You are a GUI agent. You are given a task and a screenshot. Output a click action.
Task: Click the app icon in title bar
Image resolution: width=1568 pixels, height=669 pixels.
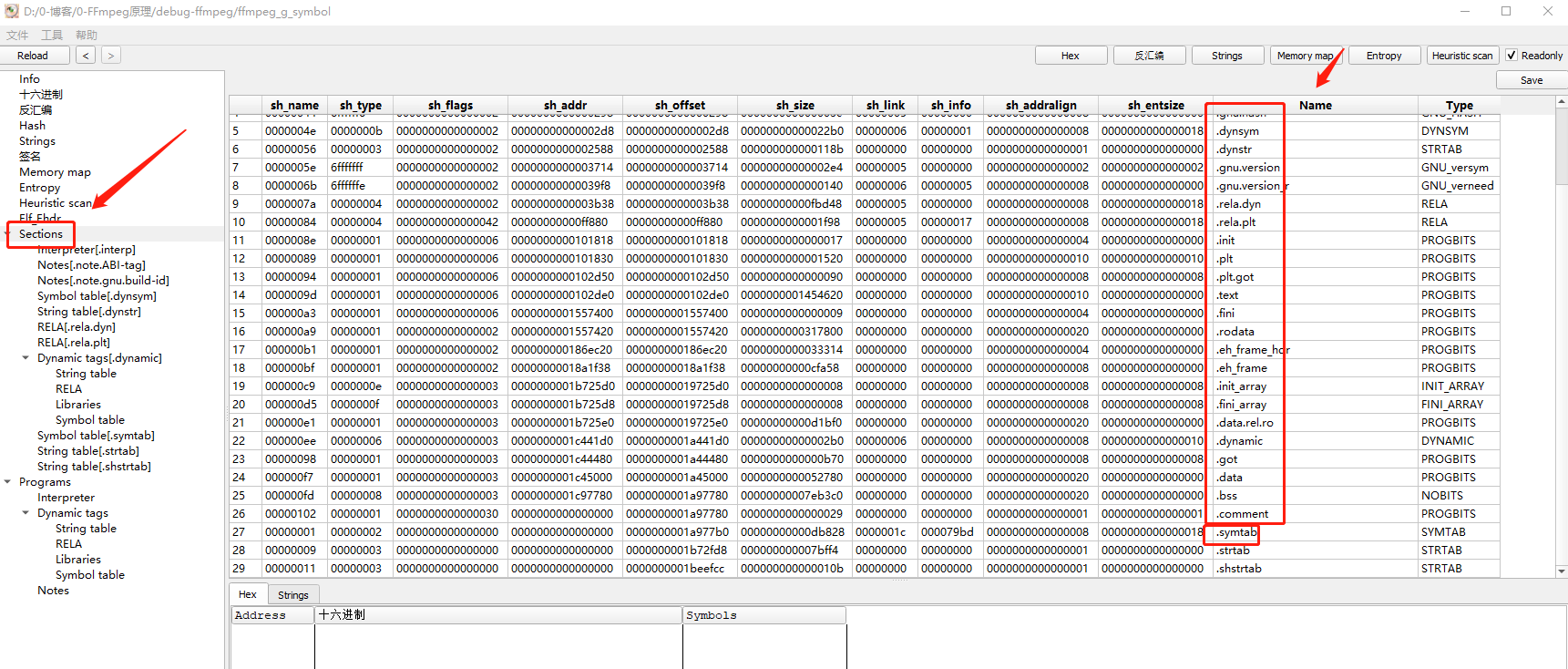tap(11, 12)
